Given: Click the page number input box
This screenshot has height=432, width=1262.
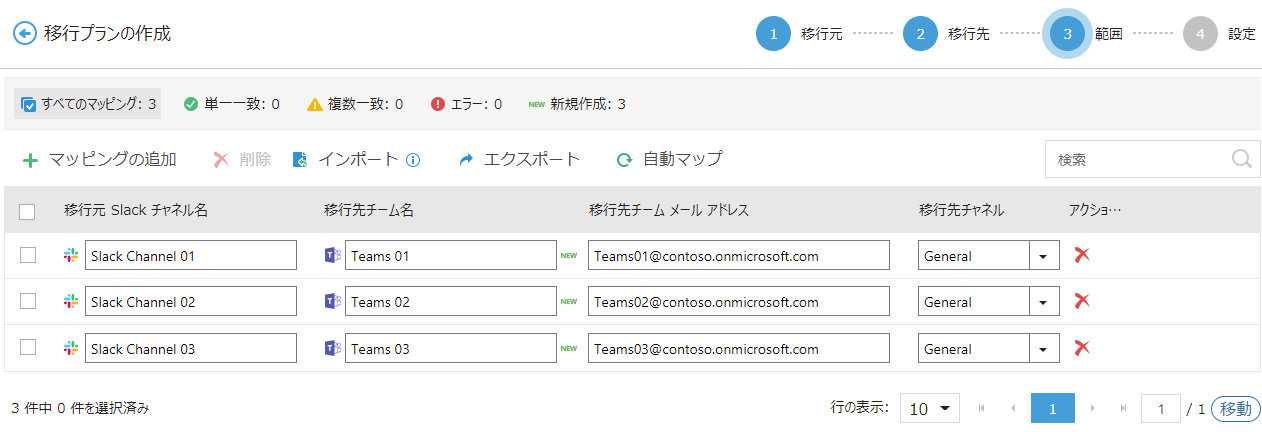Looking at the screenshot, I should click(1161, 408).
